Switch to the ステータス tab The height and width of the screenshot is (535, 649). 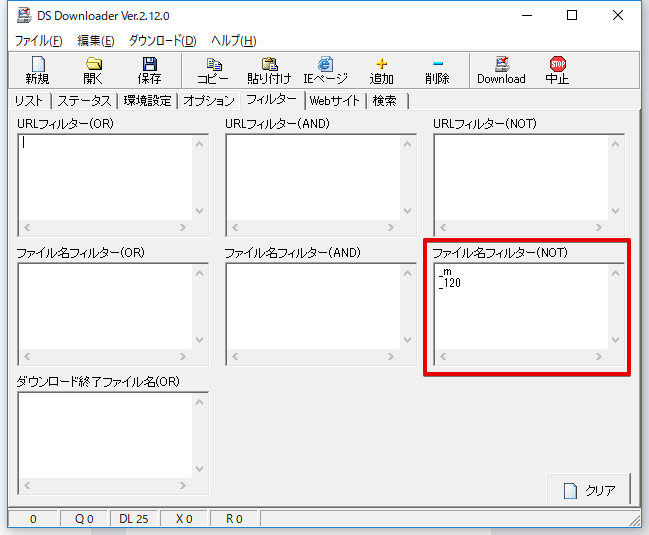click(x=84, y=101)
